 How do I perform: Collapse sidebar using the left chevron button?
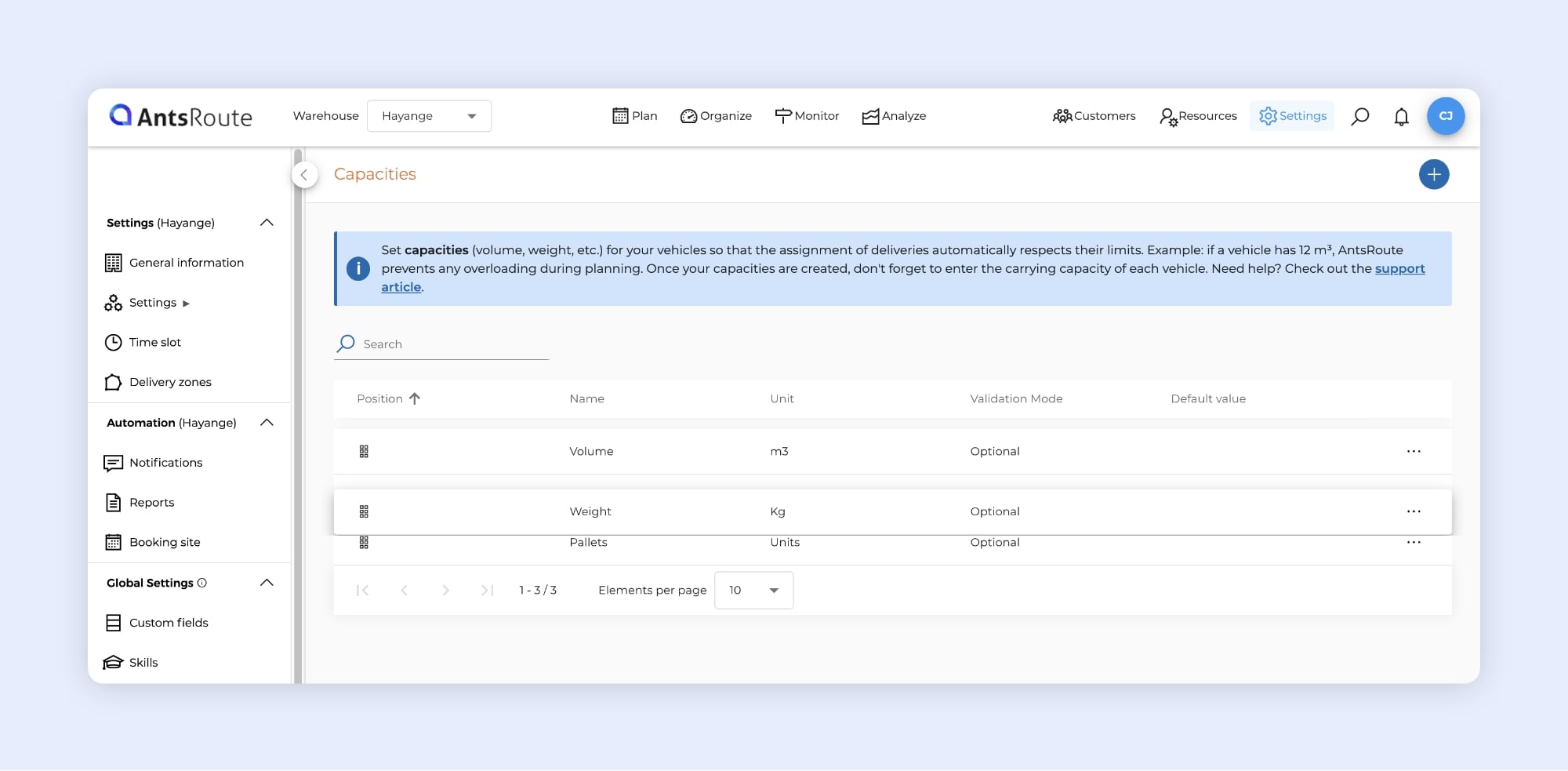click(x=304, y=175)
